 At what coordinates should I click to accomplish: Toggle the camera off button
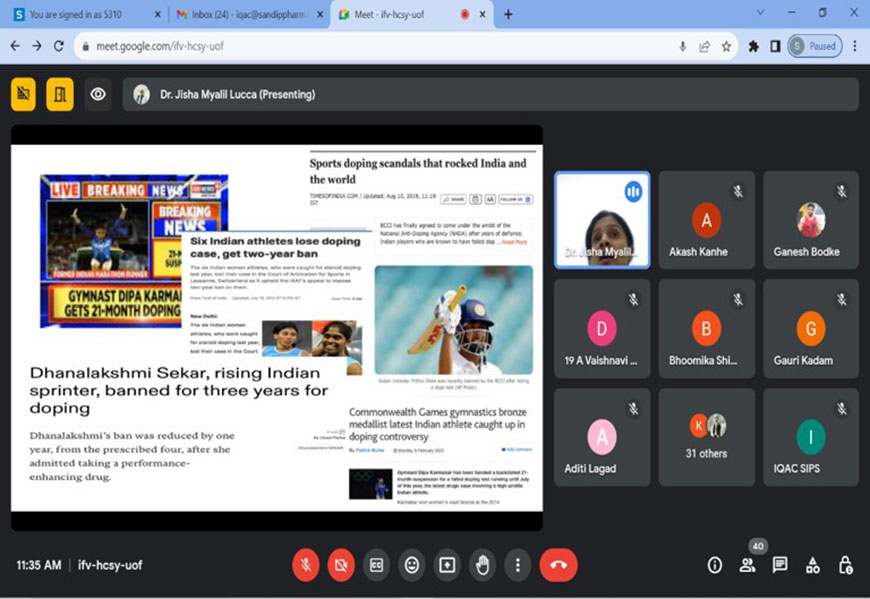coord(341,565)
